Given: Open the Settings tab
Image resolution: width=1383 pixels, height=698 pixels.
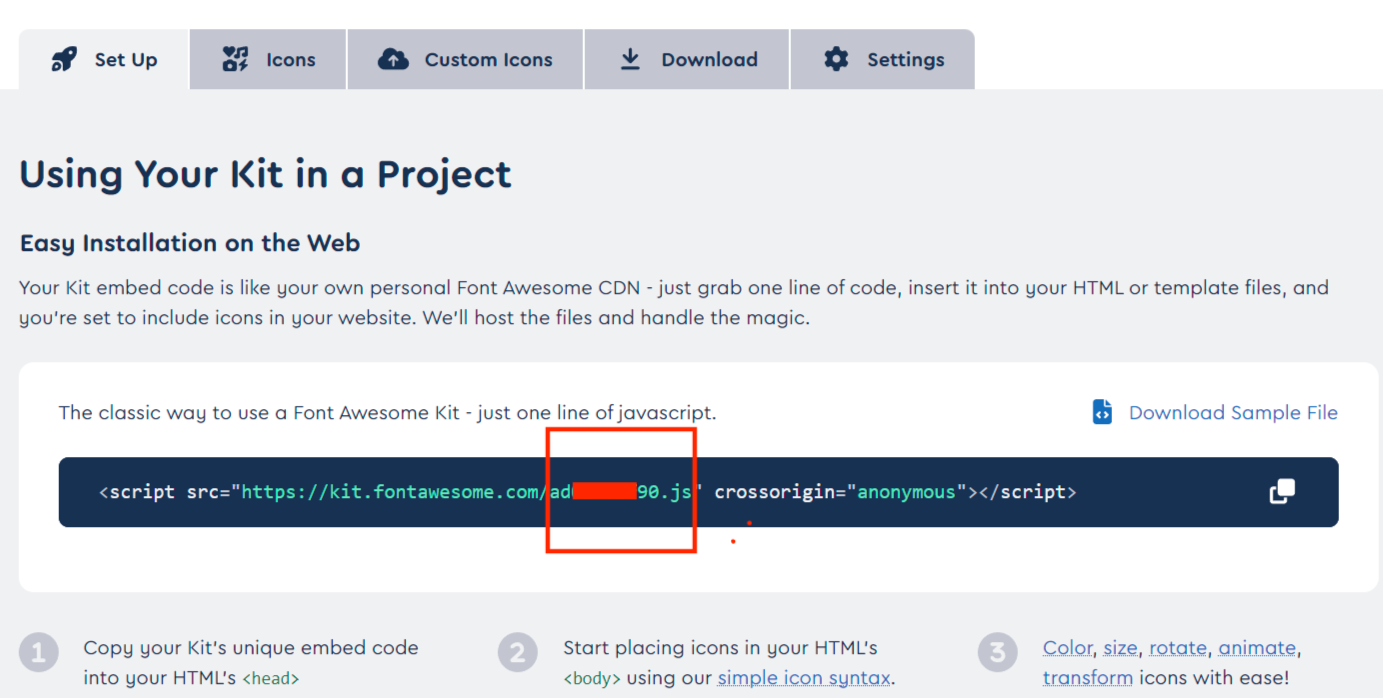Looking at the screenshot, I should tap(882, 60).
